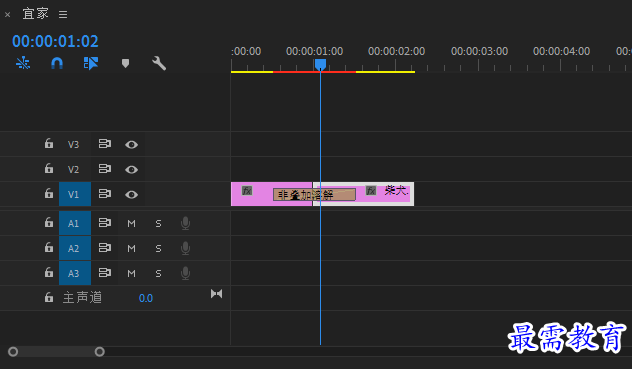Click the horizontal zoom scrollbar bar
Screen dimensions: 632x369
(56, 352)
